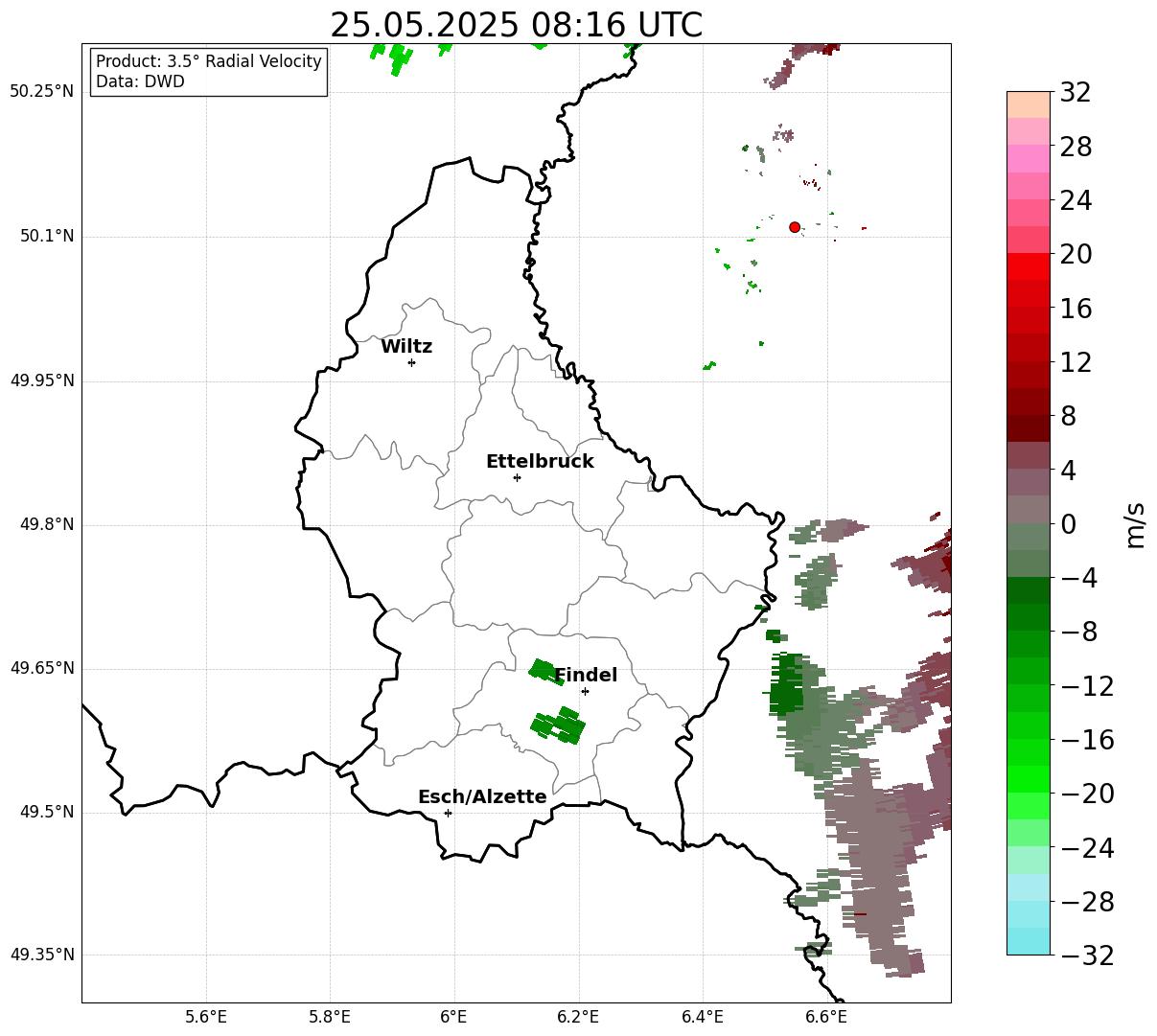Click the Wiltz station cross marker

tap(411, 362)
